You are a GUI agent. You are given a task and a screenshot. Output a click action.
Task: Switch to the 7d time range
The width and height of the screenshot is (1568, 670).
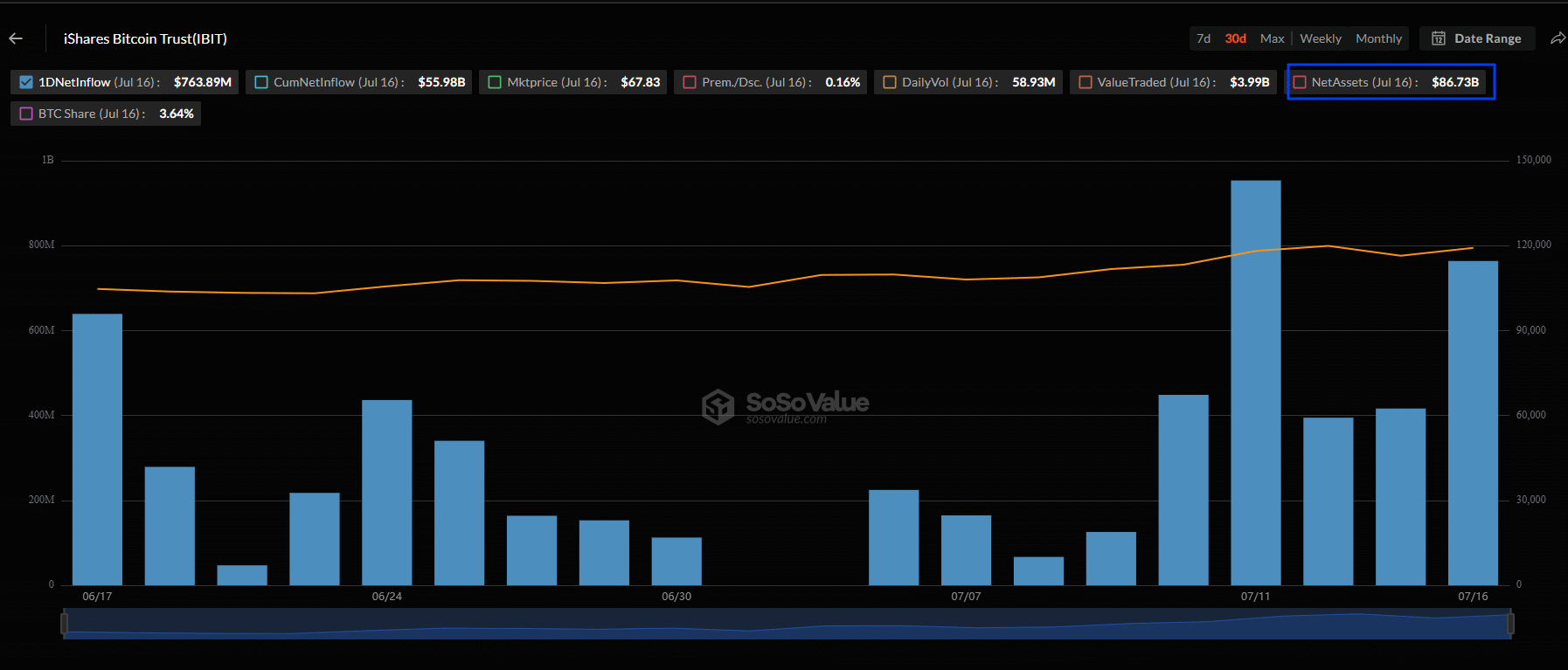[1204, 38]
